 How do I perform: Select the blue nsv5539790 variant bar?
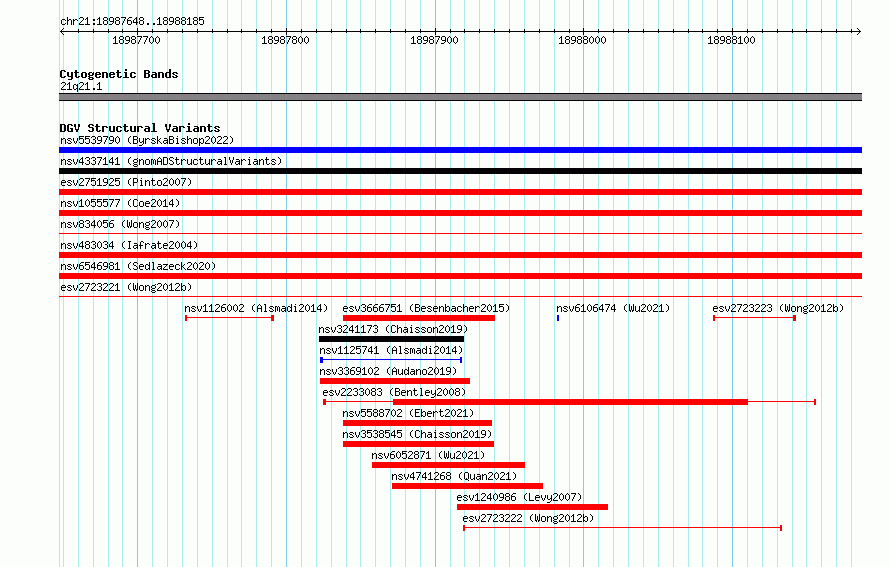coord(460,150)
